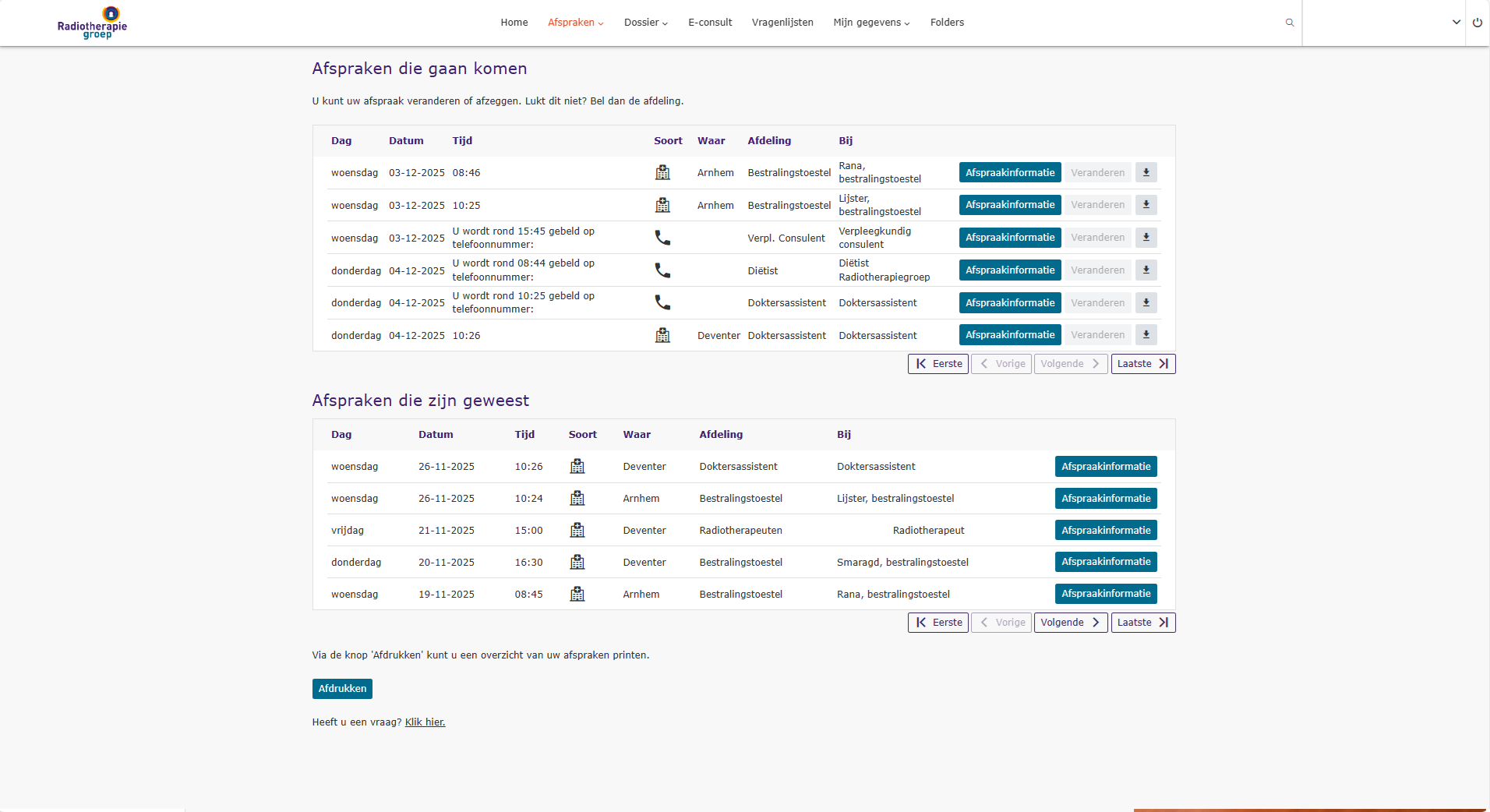Click building icon of 21-11-2025 appointment
1490x812 pixels.
[577, 530]
